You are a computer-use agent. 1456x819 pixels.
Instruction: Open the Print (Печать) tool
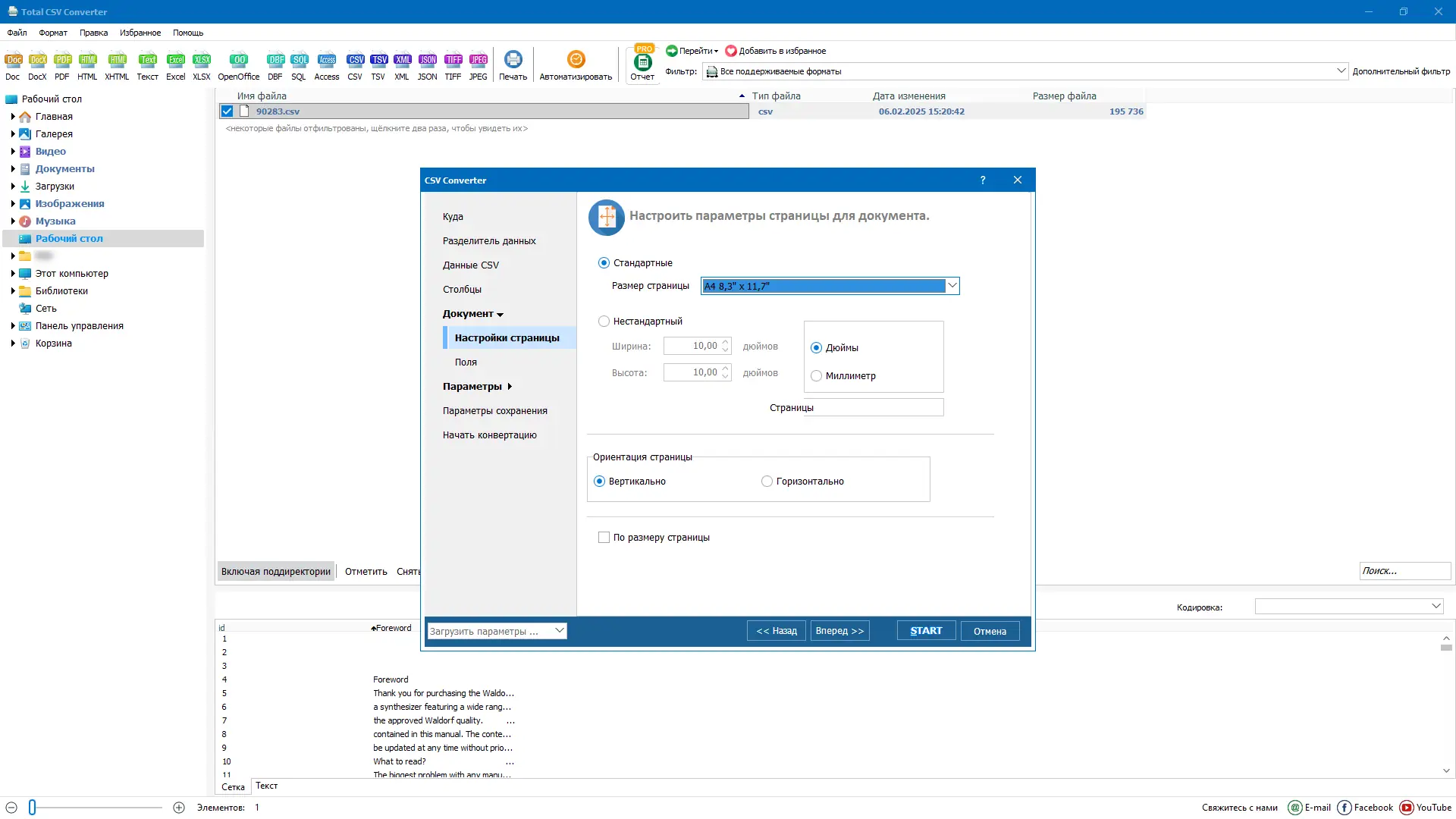point(513,65)
